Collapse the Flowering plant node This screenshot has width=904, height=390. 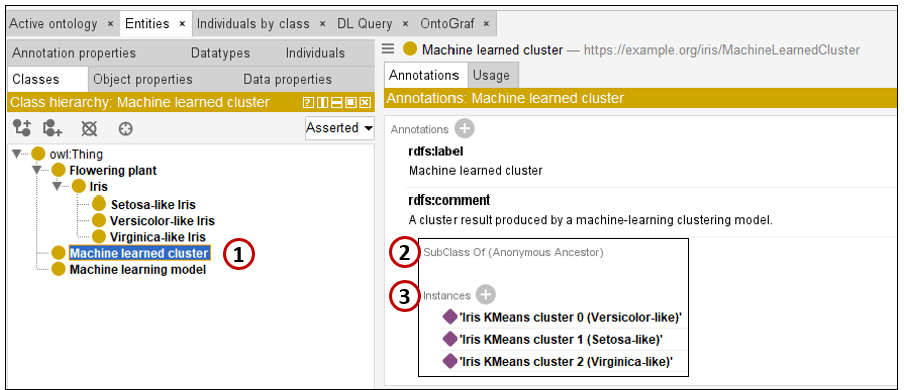coord(37,170)
